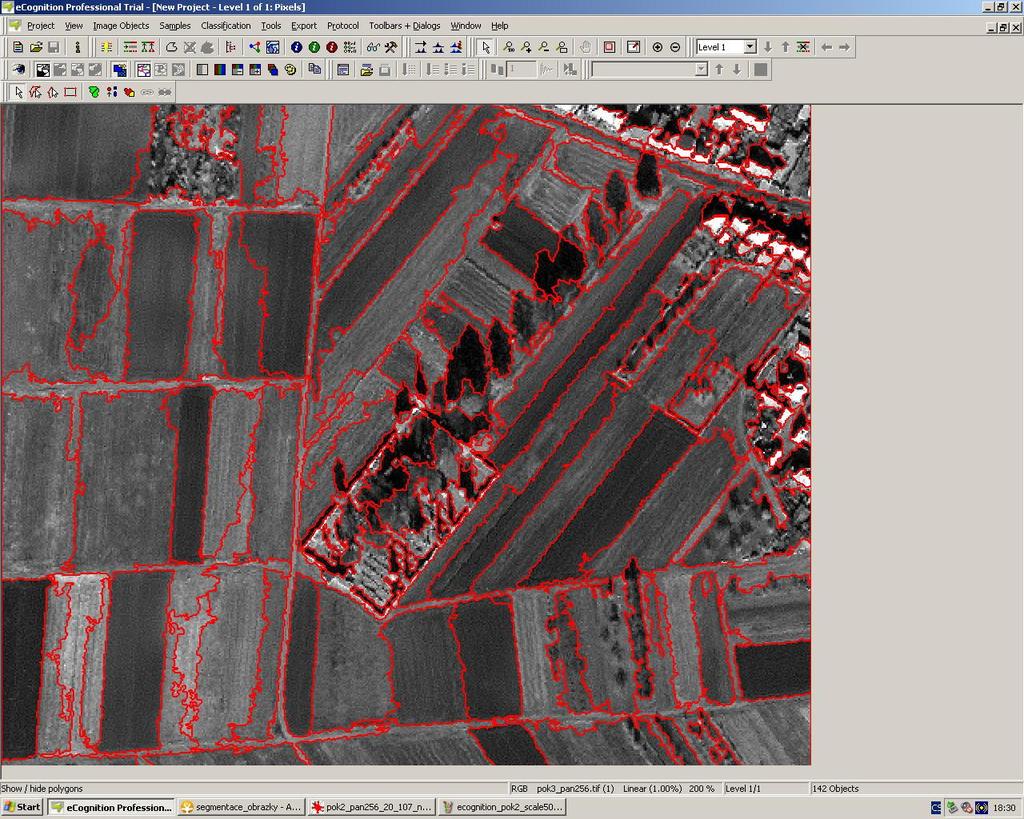Click the green circle info icon
This screenshot has height=819, width=1024.
click(314, 47)
